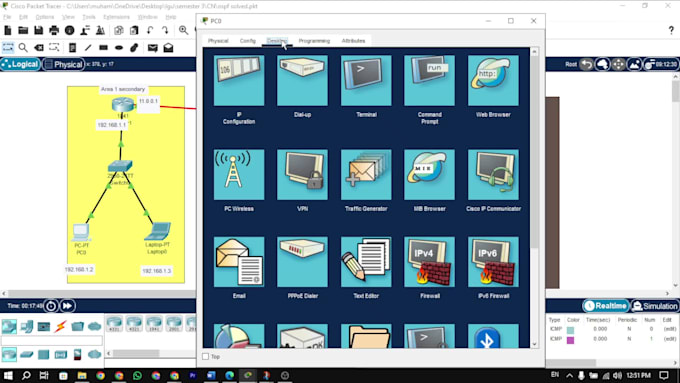This screenshot has height=383, width=680.
Task: Click the Print toolbar icon
Action: [x=54, y=30]
